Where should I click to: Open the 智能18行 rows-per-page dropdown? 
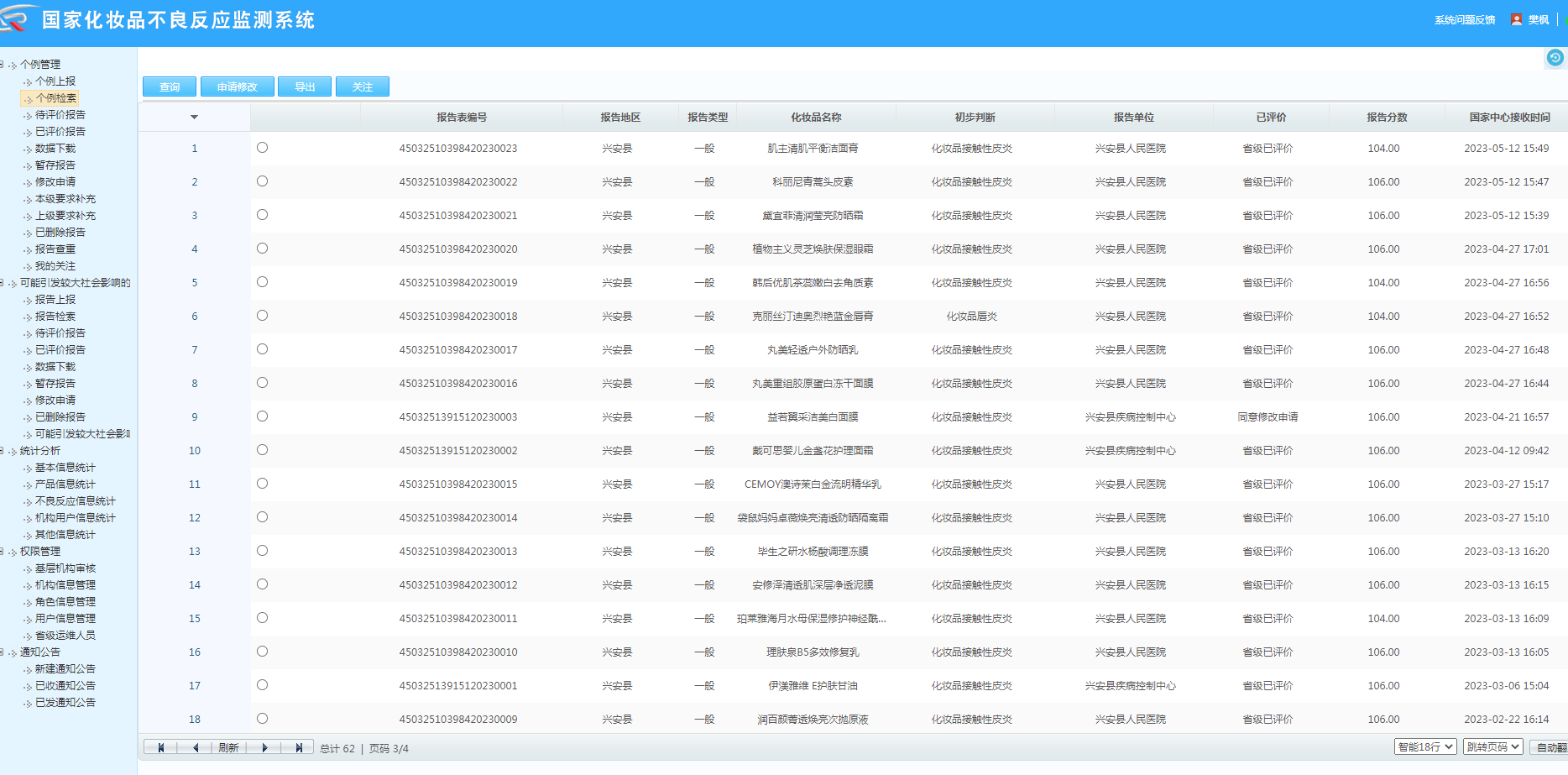tap(1424, 747)
